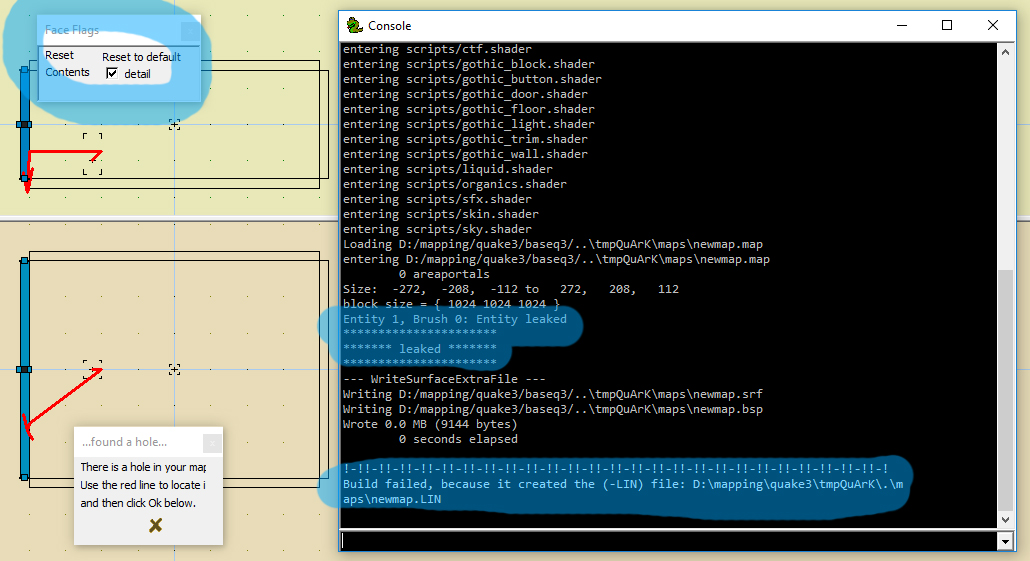Click the 'Entity 1, Brush 0: Entity leaked' line

[x=455, y=319]
